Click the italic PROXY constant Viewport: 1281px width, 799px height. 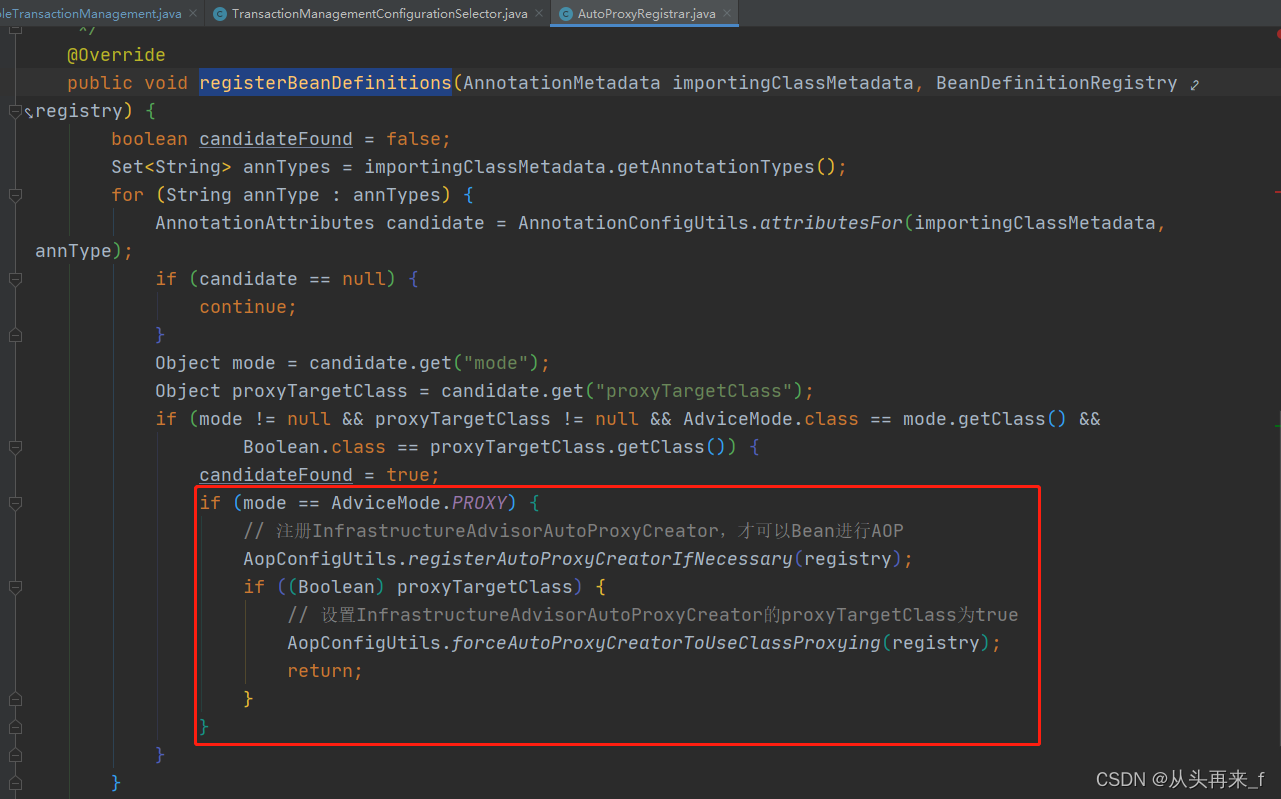(x=479, y=503)
